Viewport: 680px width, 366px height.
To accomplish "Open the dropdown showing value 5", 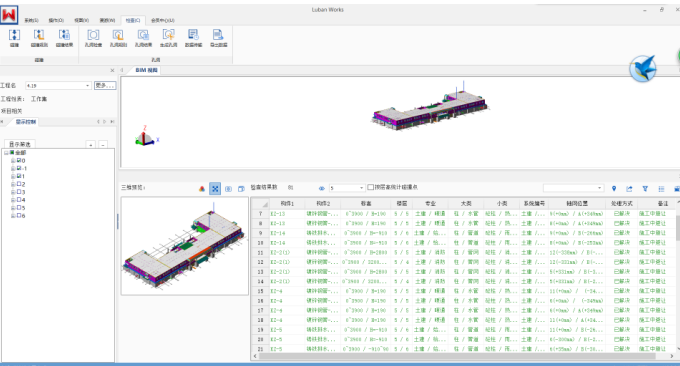I will point(347,188).
